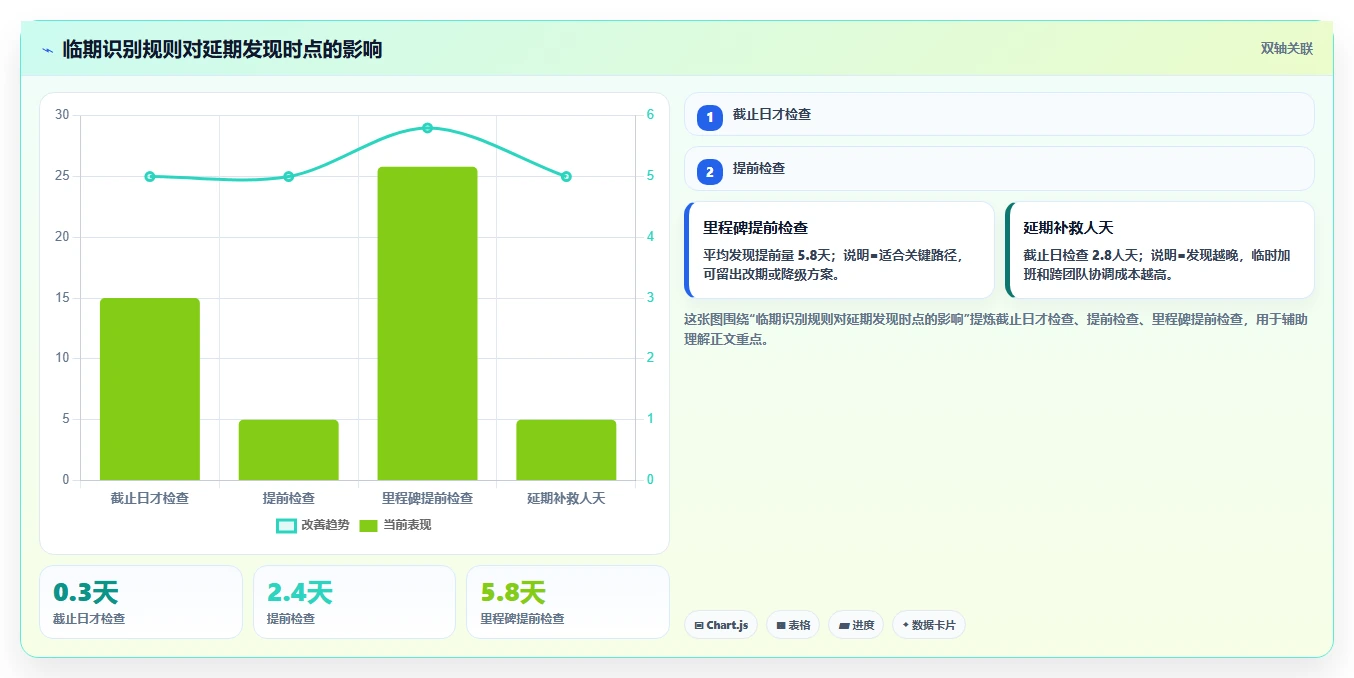Click the 双轴关联 label in header
The width and height of the screenshot is (1354, 678).
[1286, 48]
